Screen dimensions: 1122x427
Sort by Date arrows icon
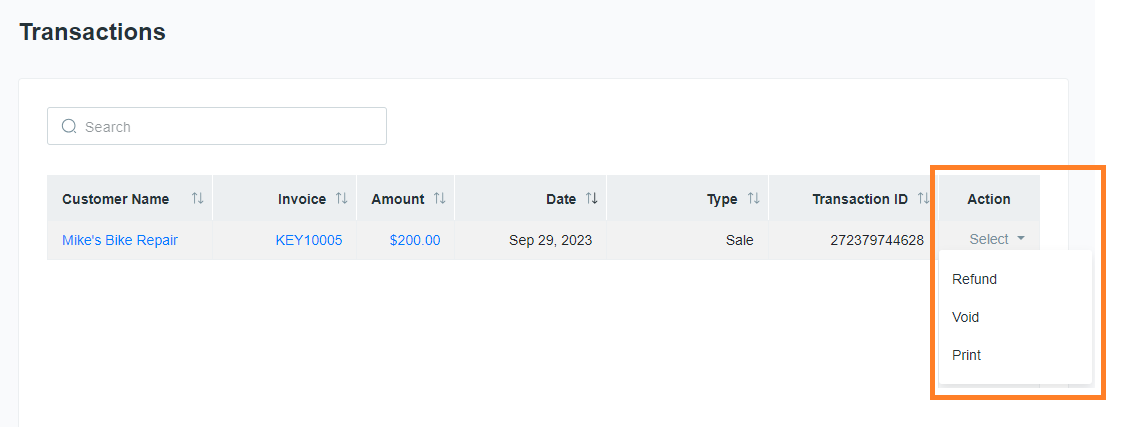[591, 199]
